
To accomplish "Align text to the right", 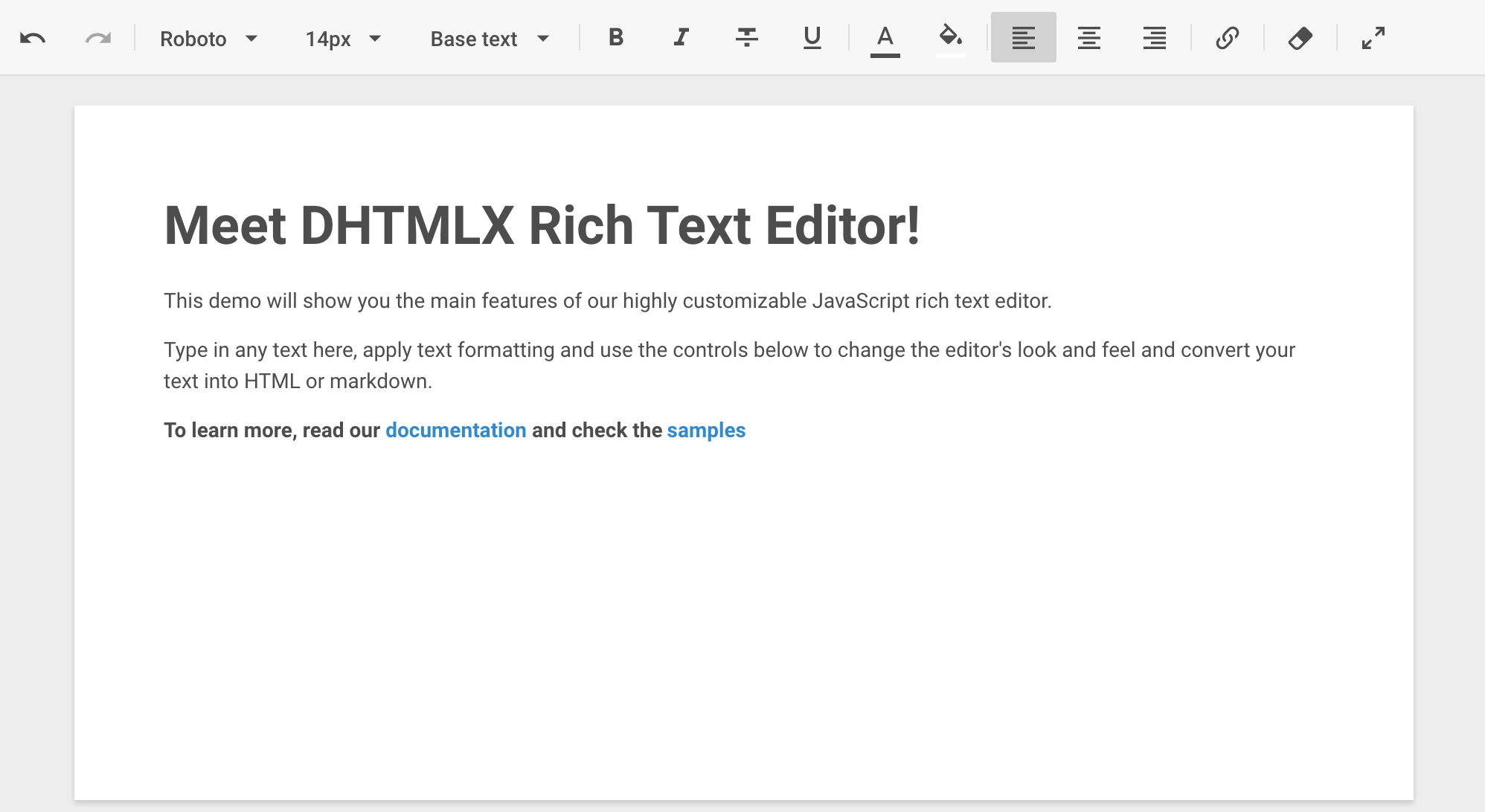I will pyautogui.click(x=1155, y=38).
